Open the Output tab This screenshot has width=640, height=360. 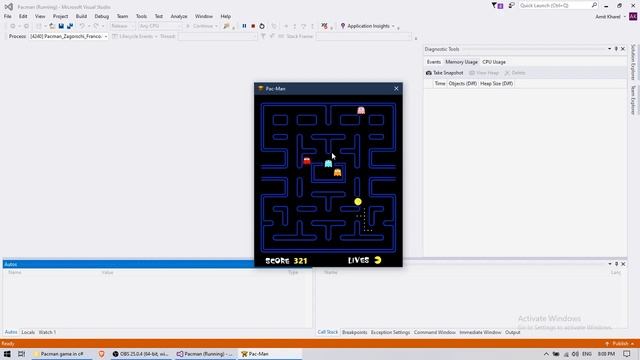513,332
